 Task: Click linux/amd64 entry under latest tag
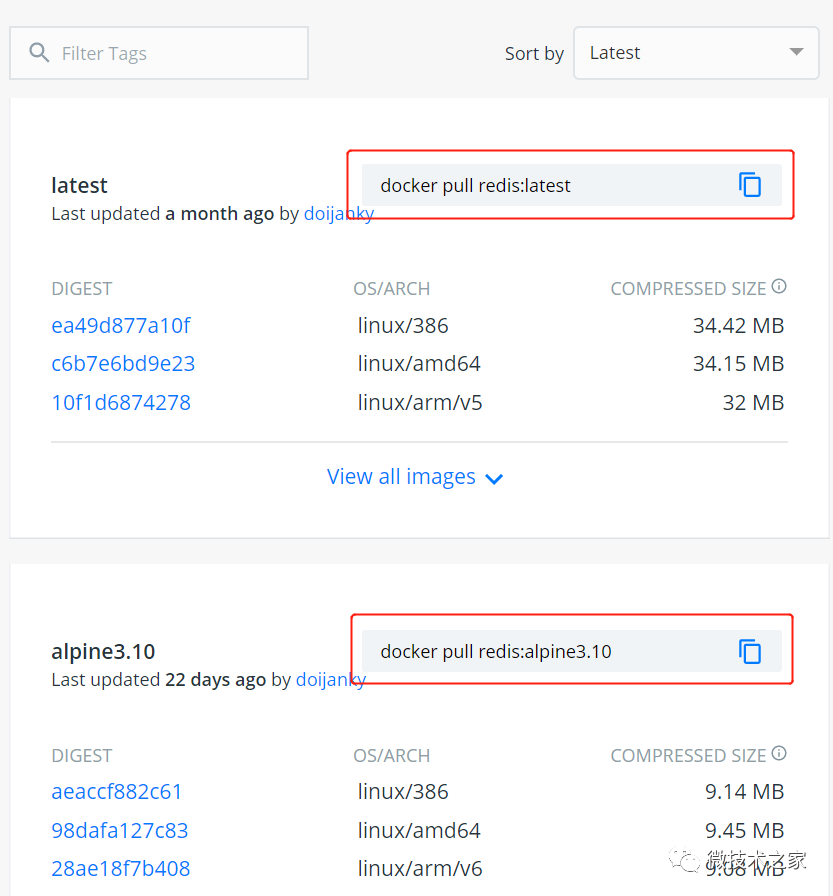click(419, 363)
